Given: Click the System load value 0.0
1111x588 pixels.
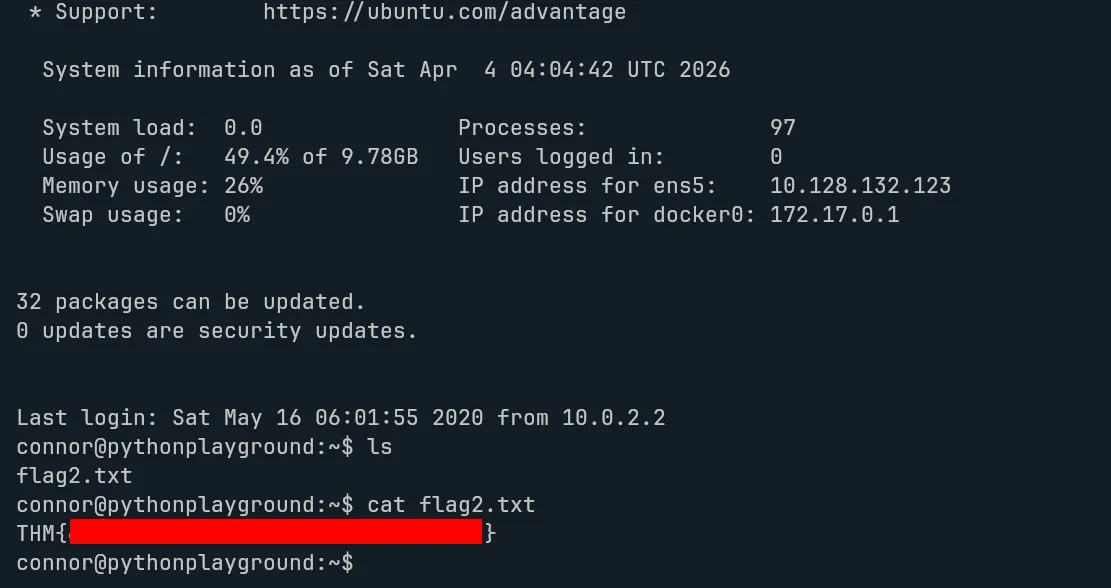Looking at the screenshot, I should [243, 128].
